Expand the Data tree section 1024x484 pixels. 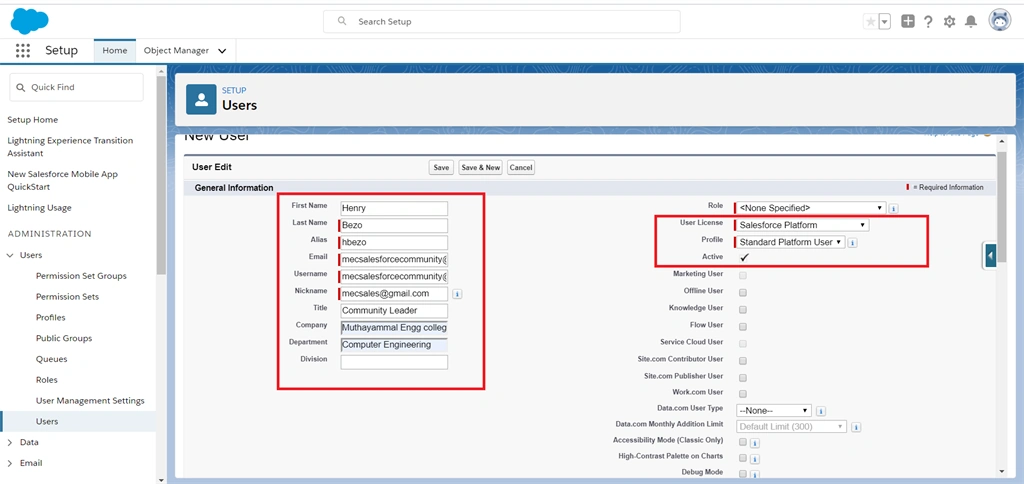click(x=10, y=442)
